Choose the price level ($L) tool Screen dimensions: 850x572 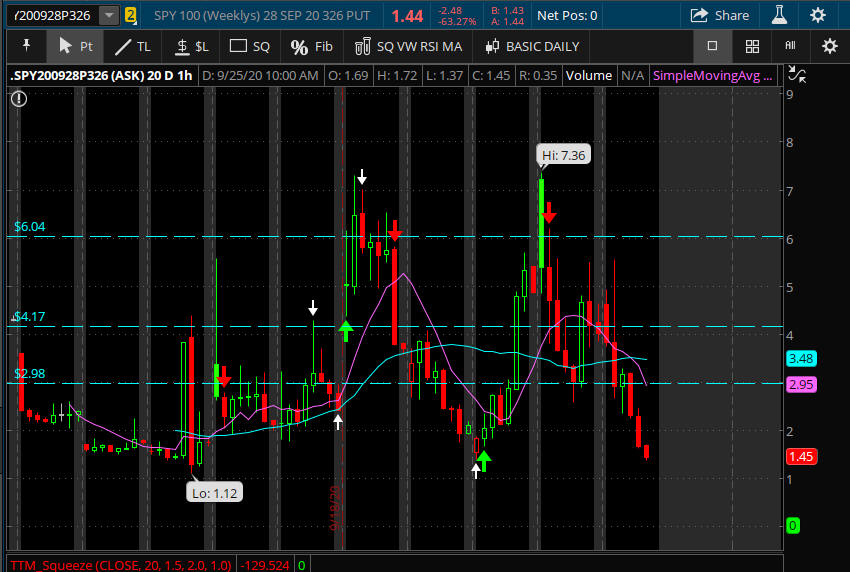(191, 46)
